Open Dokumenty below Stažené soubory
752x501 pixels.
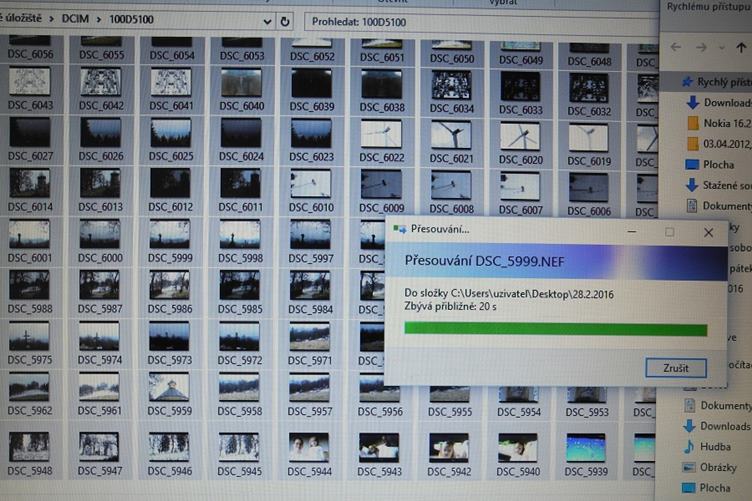pos(719,206)
